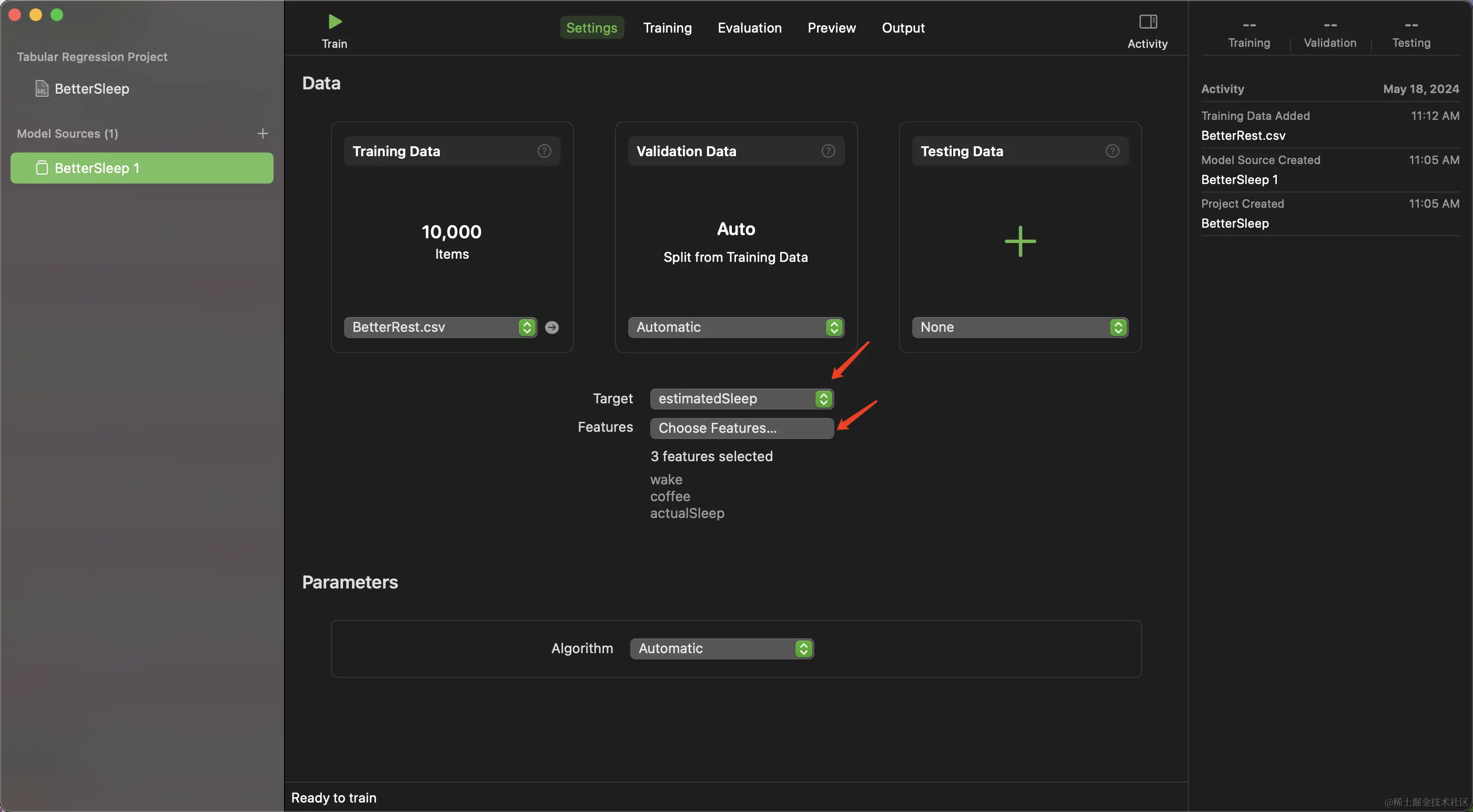
Task: Open the BetterRest.csv training data dropdown
Action: coord(440,327)
